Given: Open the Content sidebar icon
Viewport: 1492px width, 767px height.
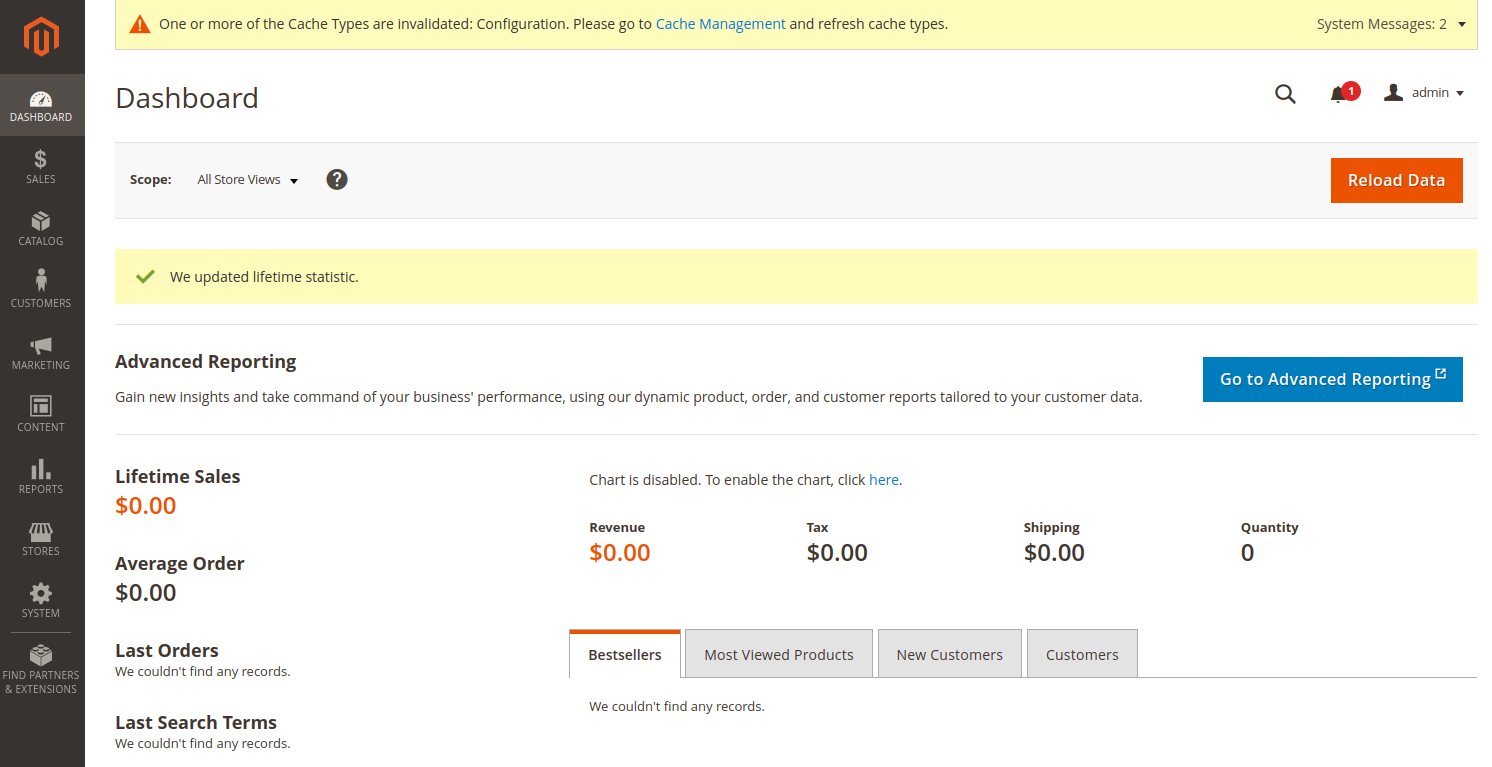Looking at the screenshot, I should point(41,406).
